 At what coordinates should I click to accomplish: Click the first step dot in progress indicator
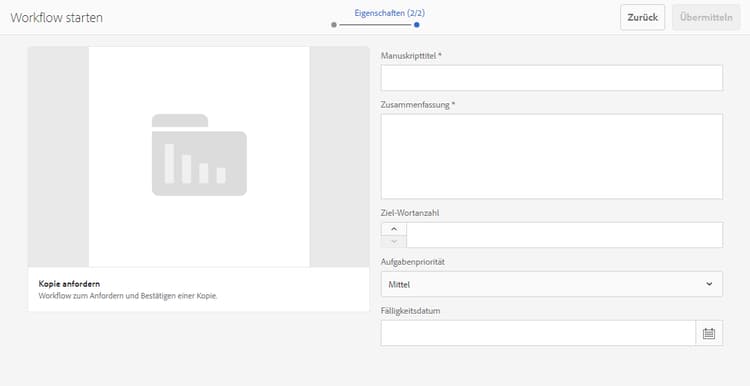pos(334,25)
